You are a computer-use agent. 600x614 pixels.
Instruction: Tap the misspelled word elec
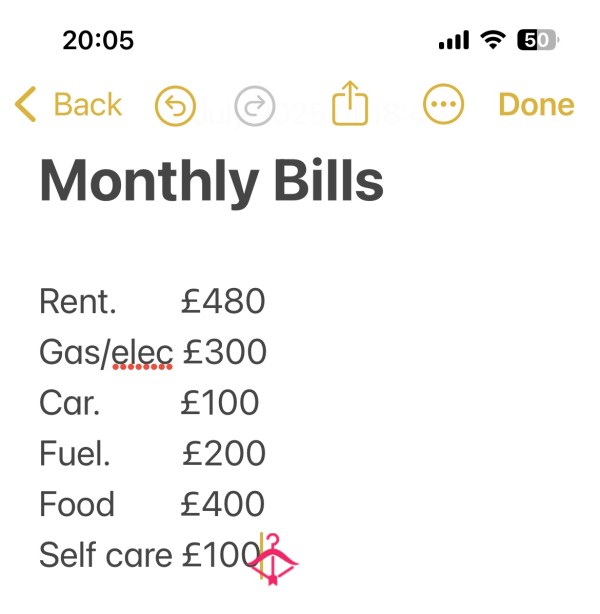pos(142,352)
